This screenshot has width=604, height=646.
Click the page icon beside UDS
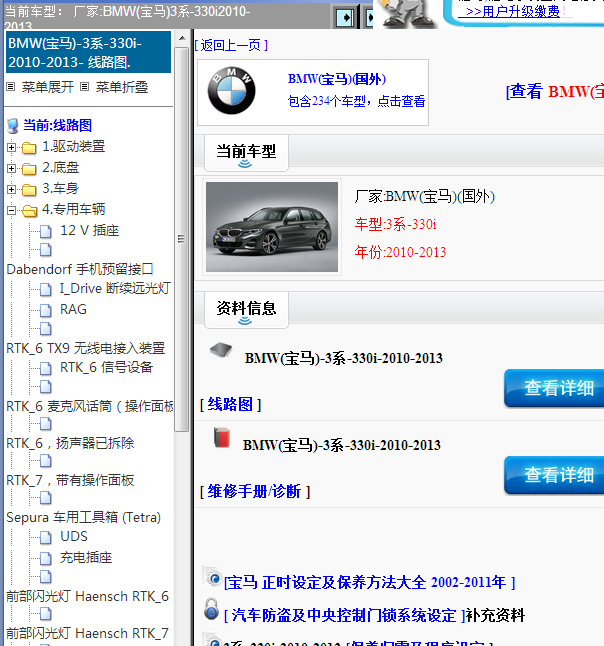pos(46,537)
